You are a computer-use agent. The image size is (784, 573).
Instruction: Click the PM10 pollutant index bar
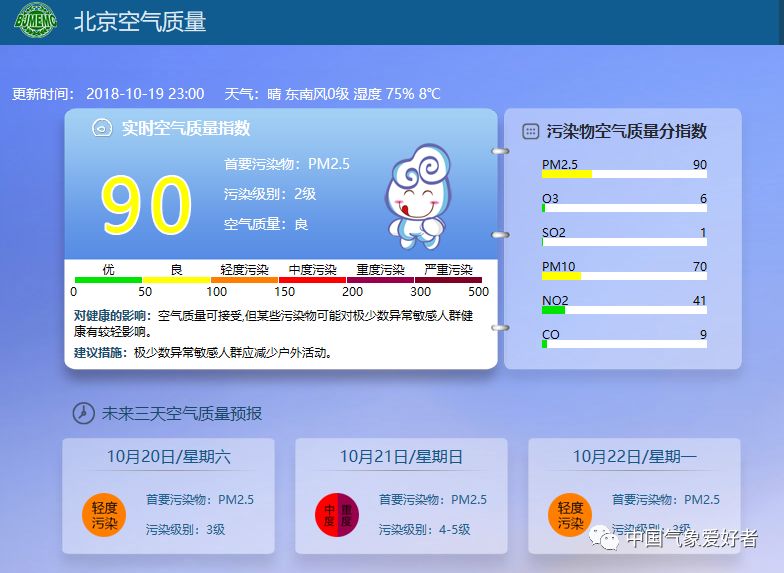pos(562,276)
